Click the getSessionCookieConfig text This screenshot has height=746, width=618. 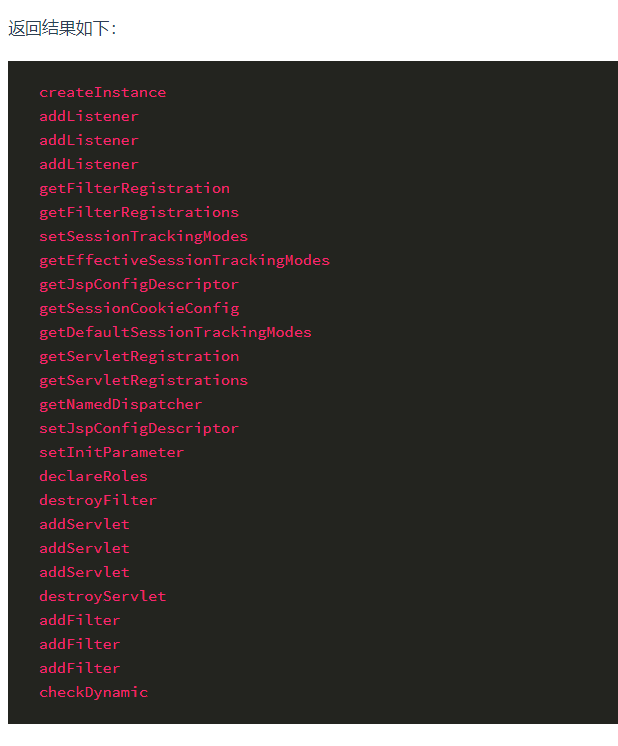pos(139,309)
